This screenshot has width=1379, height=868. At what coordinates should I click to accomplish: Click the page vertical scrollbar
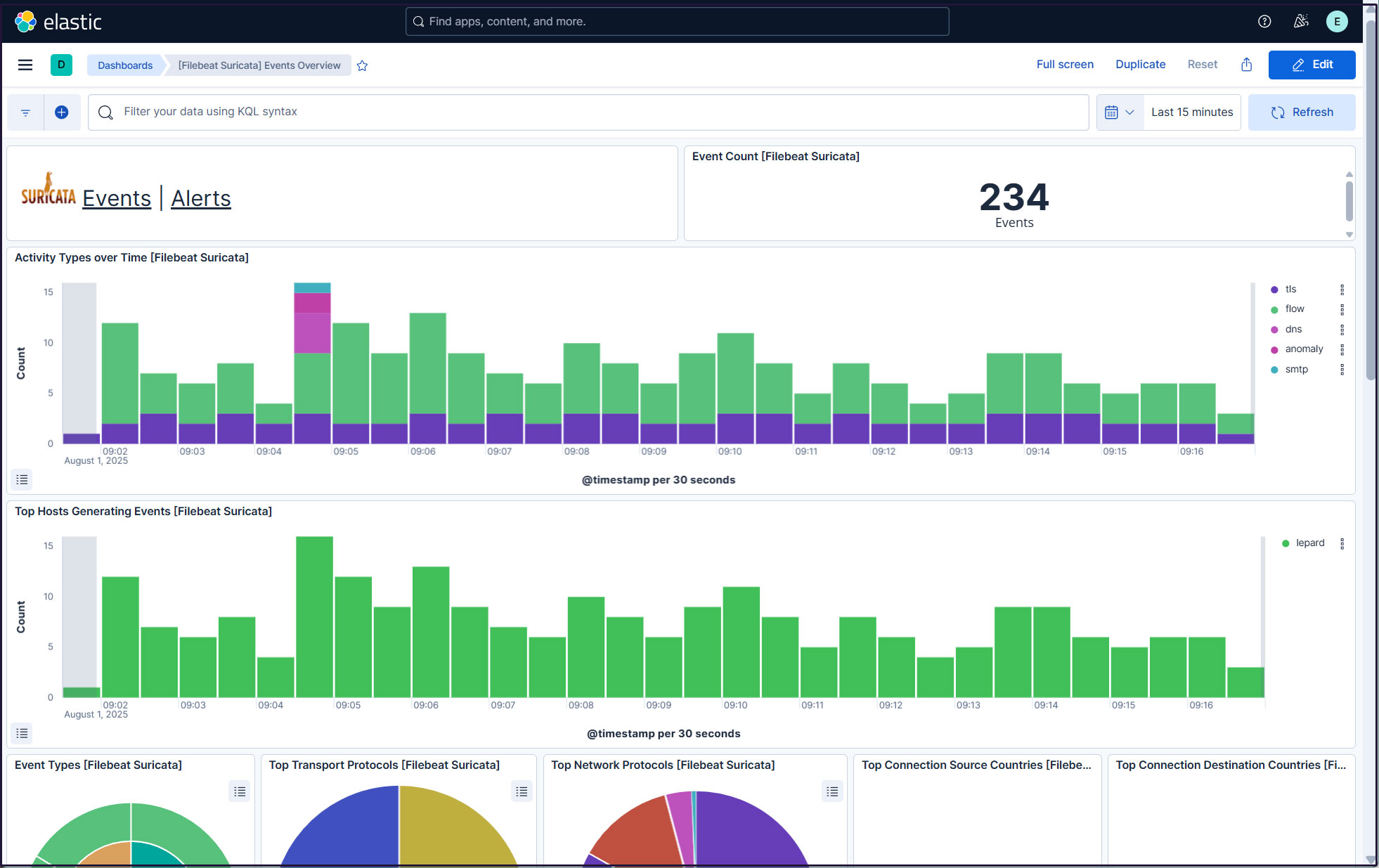1371,200
